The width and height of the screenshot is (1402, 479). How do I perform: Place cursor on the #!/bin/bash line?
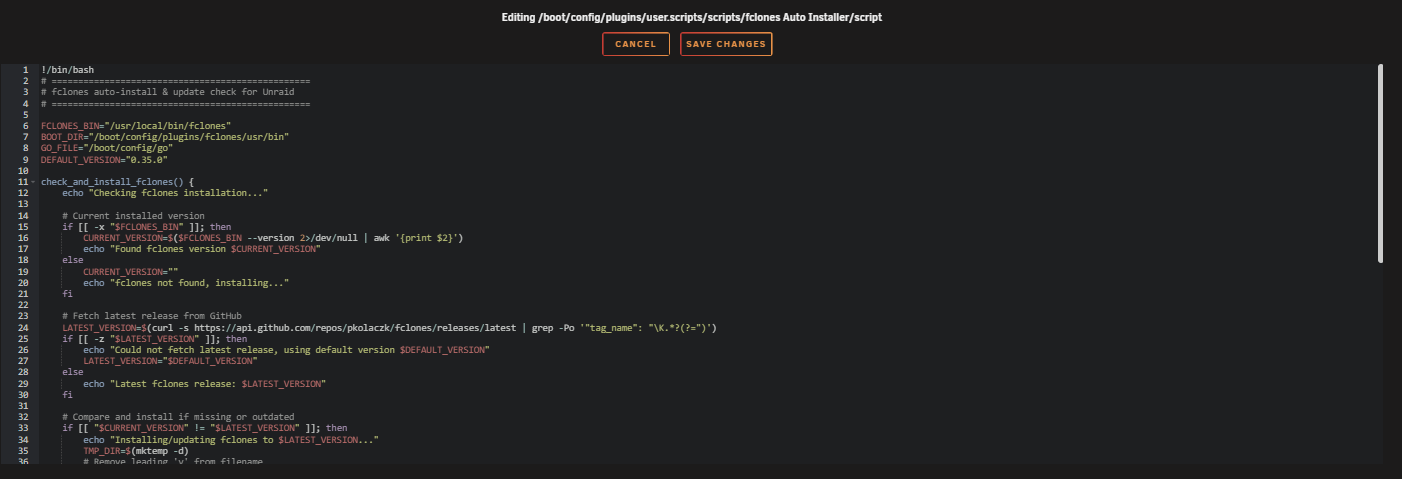68,70
